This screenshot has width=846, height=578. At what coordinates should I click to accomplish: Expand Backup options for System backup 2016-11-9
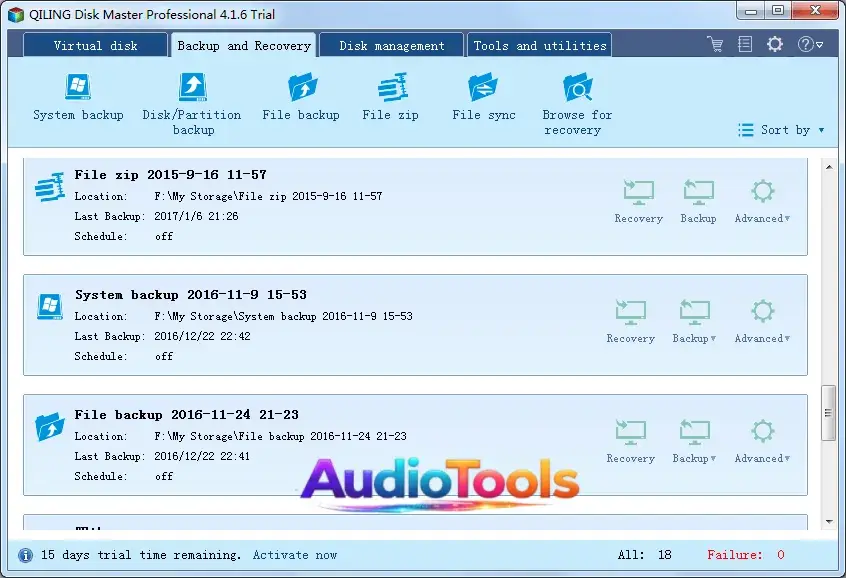point(694,321)
